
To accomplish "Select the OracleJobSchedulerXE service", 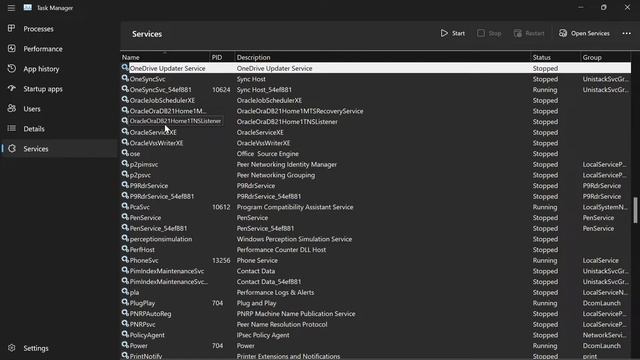I will (376, 100).
